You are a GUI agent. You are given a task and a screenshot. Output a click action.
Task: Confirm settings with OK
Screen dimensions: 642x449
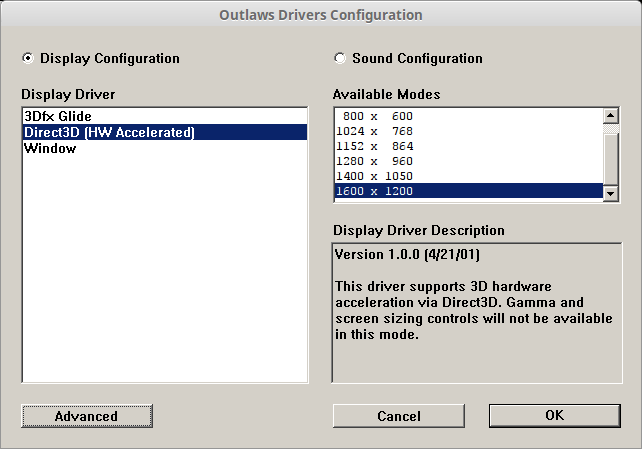tap(555, 415)
